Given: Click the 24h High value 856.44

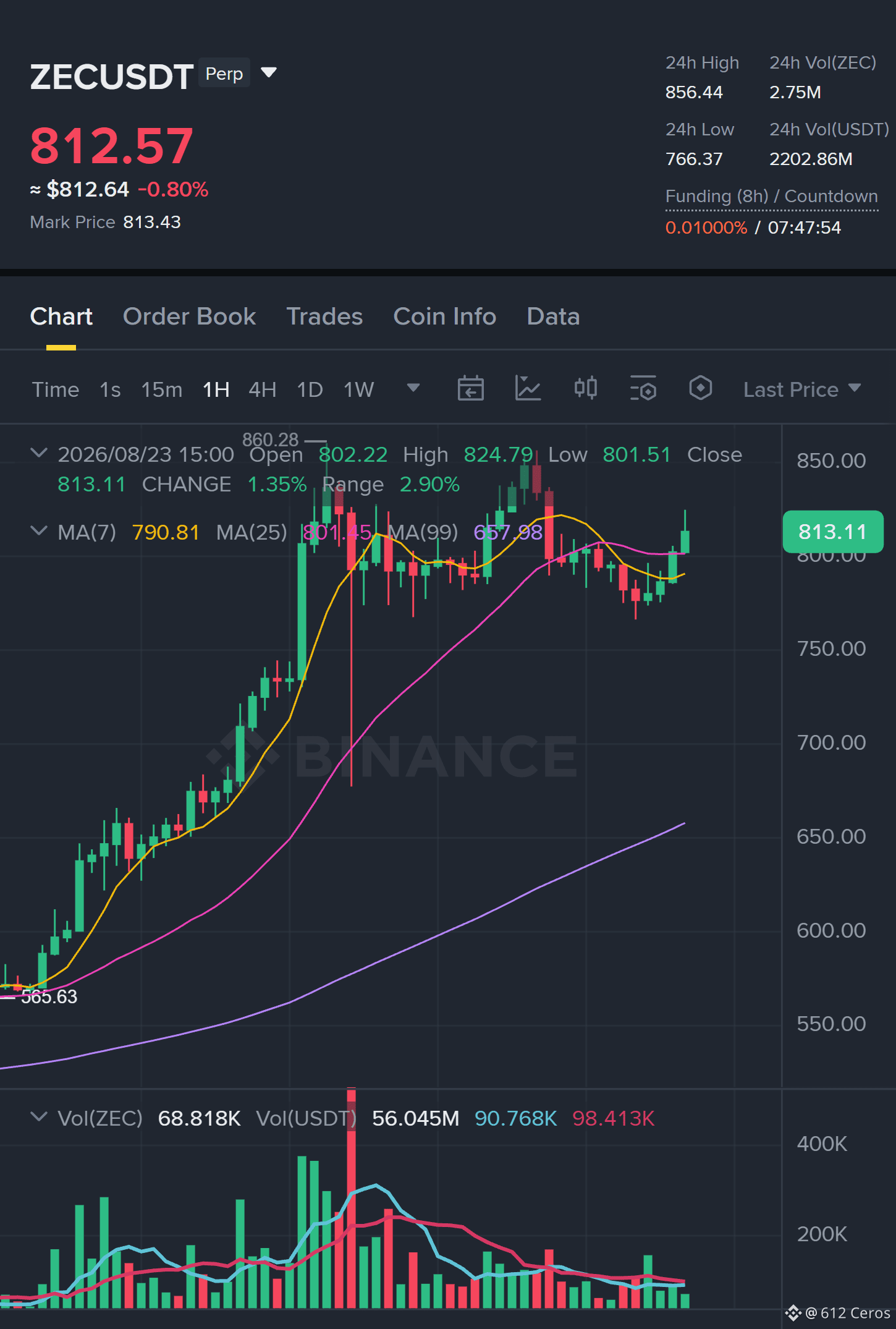Looking at the screenshot, I should (694, 93).
